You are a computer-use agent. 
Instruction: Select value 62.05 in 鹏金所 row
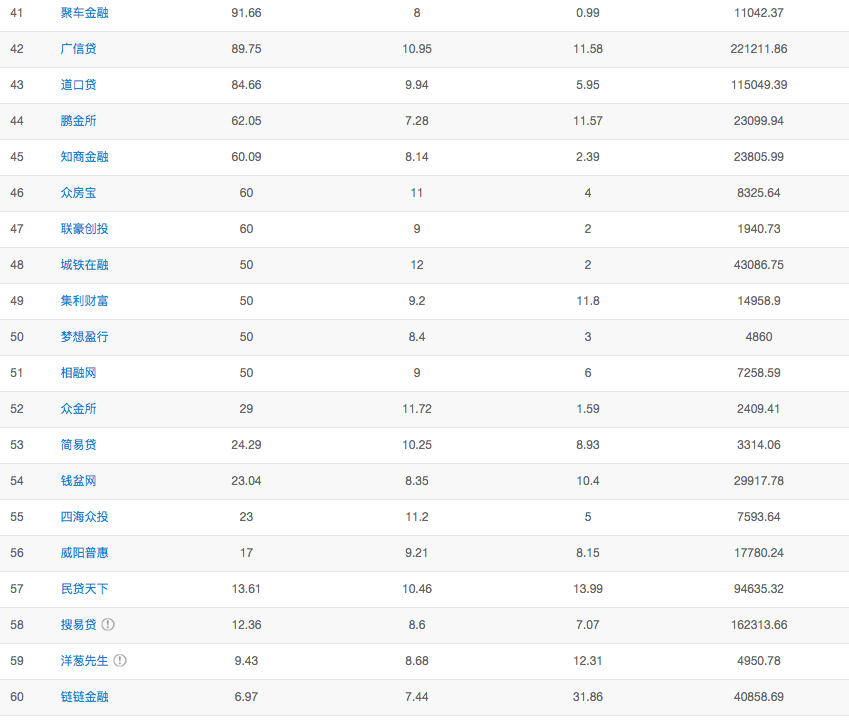246,121
